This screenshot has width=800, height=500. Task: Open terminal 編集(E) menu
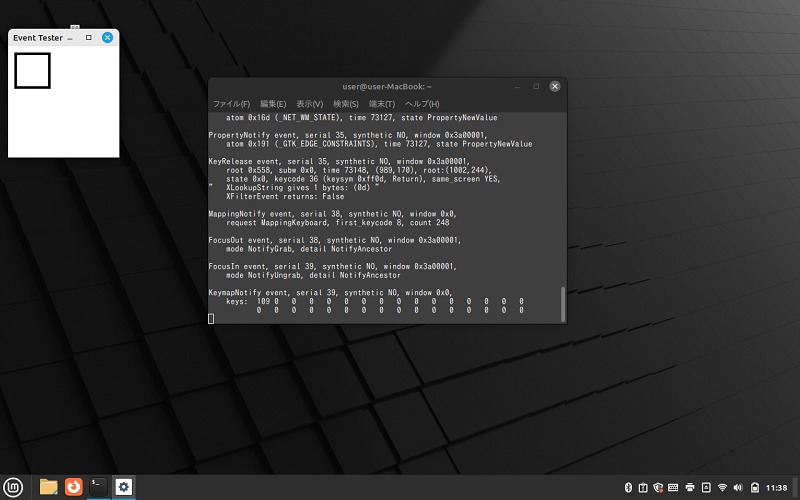click(273, 104)
